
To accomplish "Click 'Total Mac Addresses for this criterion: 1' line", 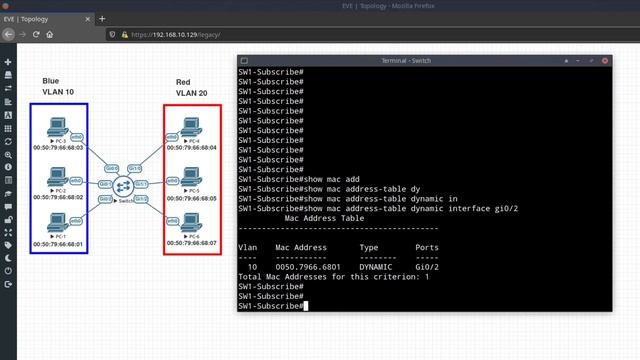I will 333,277.
